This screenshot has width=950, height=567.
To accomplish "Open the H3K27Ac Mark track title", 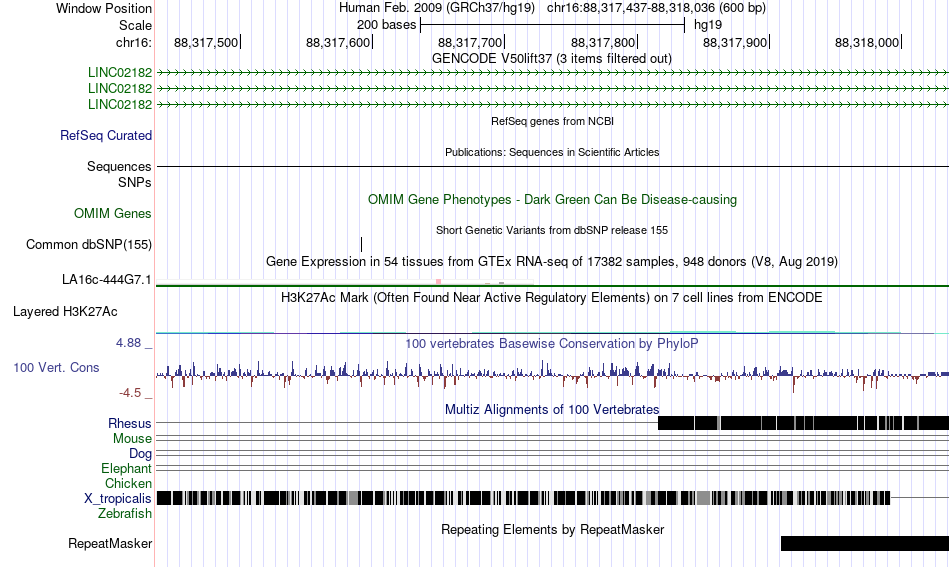I will (552, 297).
